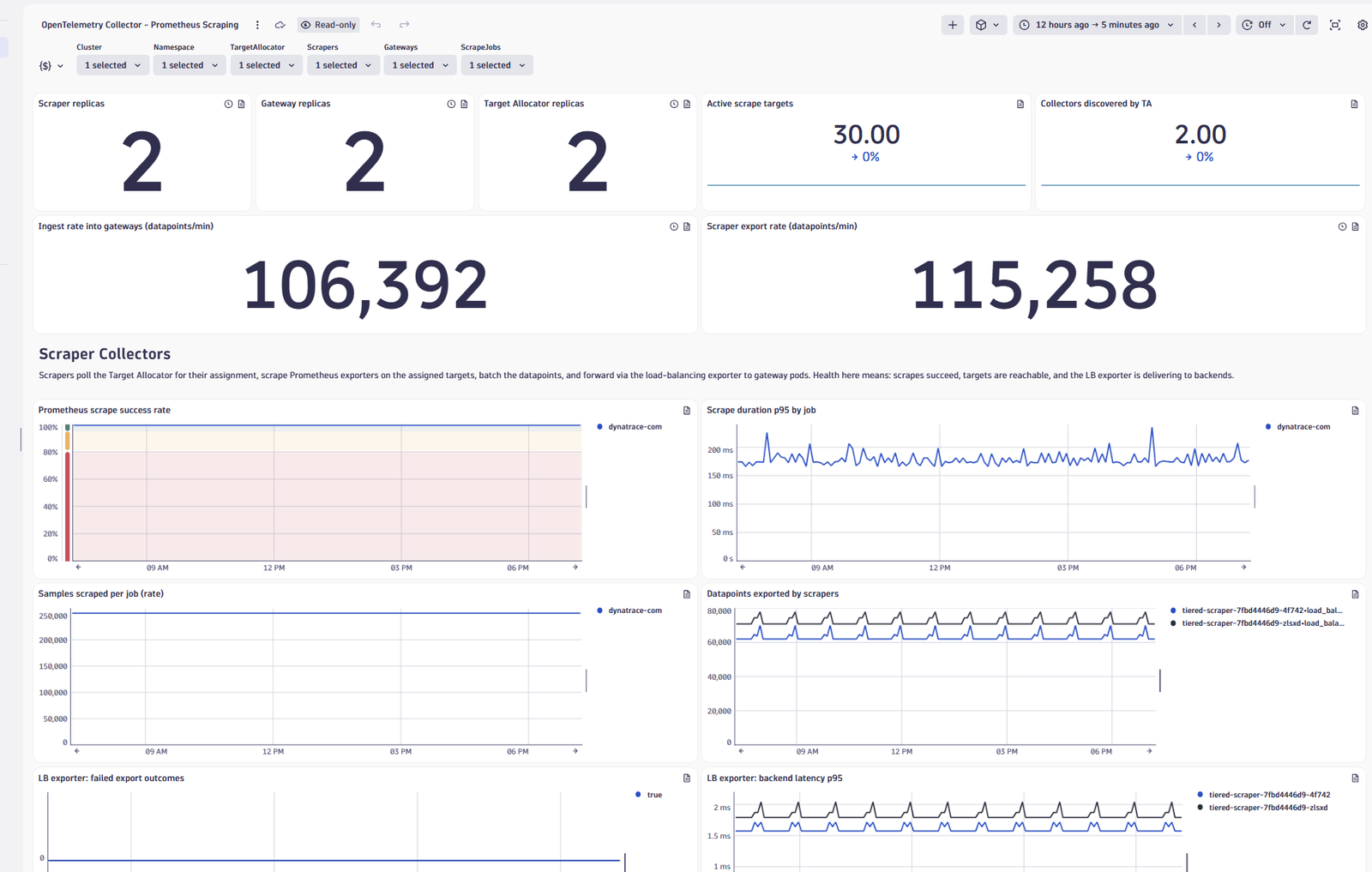1372x872 pixels.
Task: Open dashboard settings gear
Action: [x=1363, y=25]
